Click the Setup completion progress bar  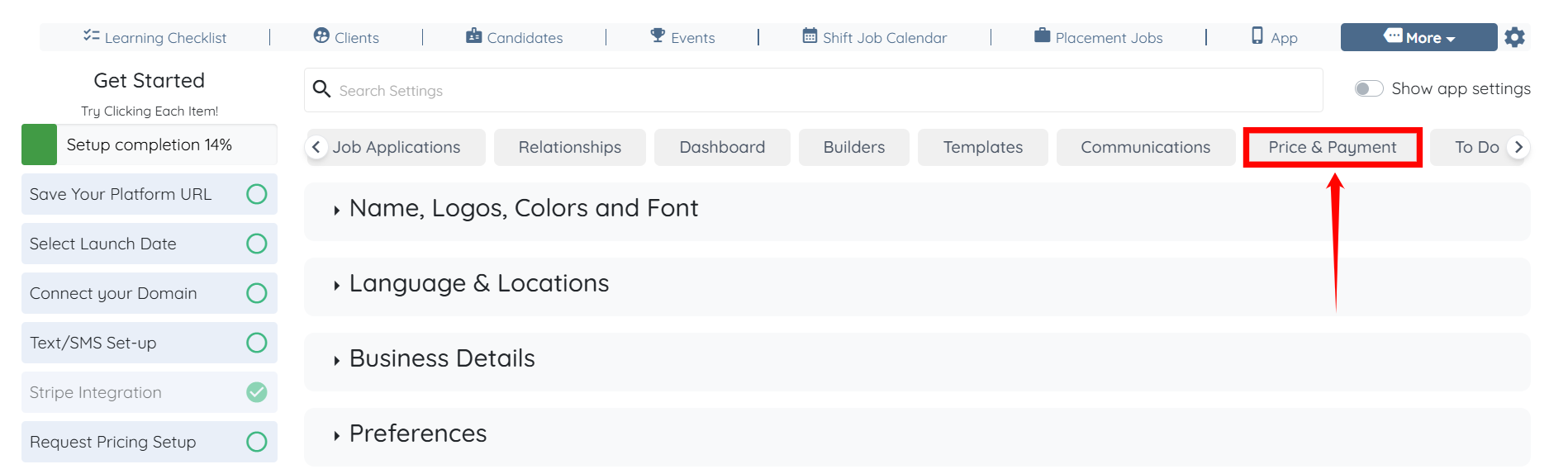click(150, 144)
